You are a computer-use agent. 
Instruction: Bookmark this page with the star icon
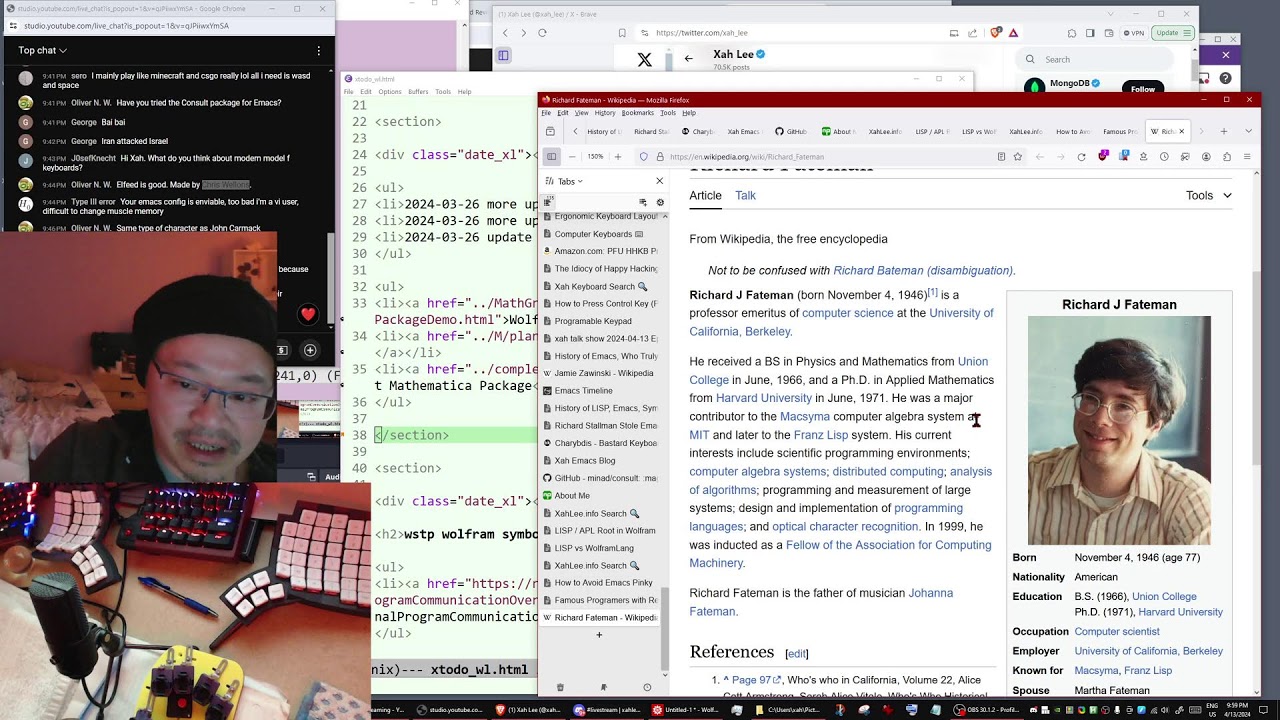[1018, 156]
